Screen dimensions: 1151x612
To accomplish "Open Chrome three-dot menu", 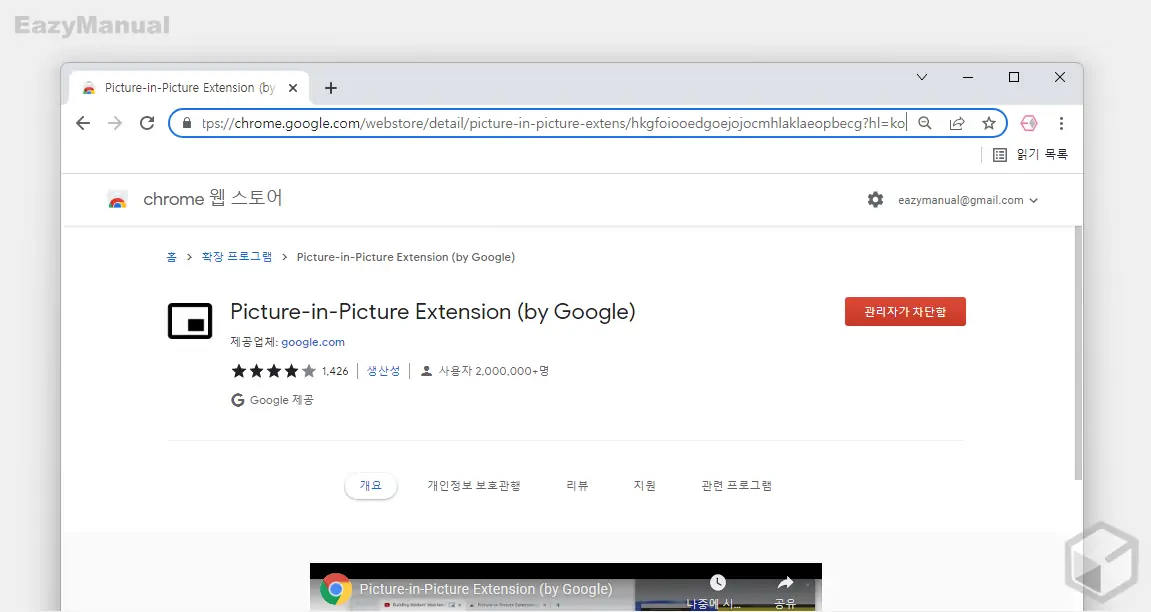I will pyautogui.click(x=1061, y=123).
